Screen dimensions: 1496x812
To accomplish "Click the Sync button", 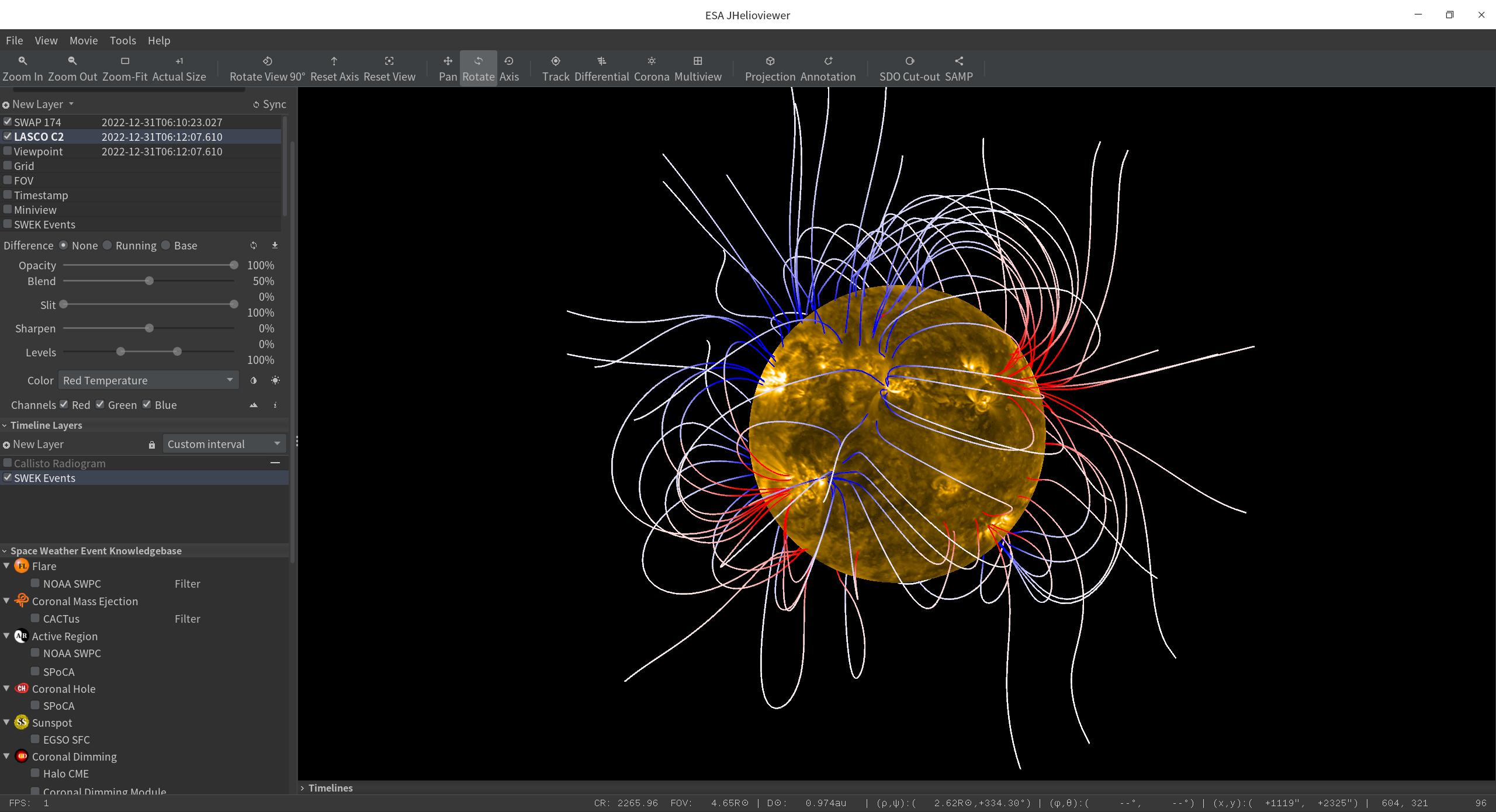I will pos(269,104).
